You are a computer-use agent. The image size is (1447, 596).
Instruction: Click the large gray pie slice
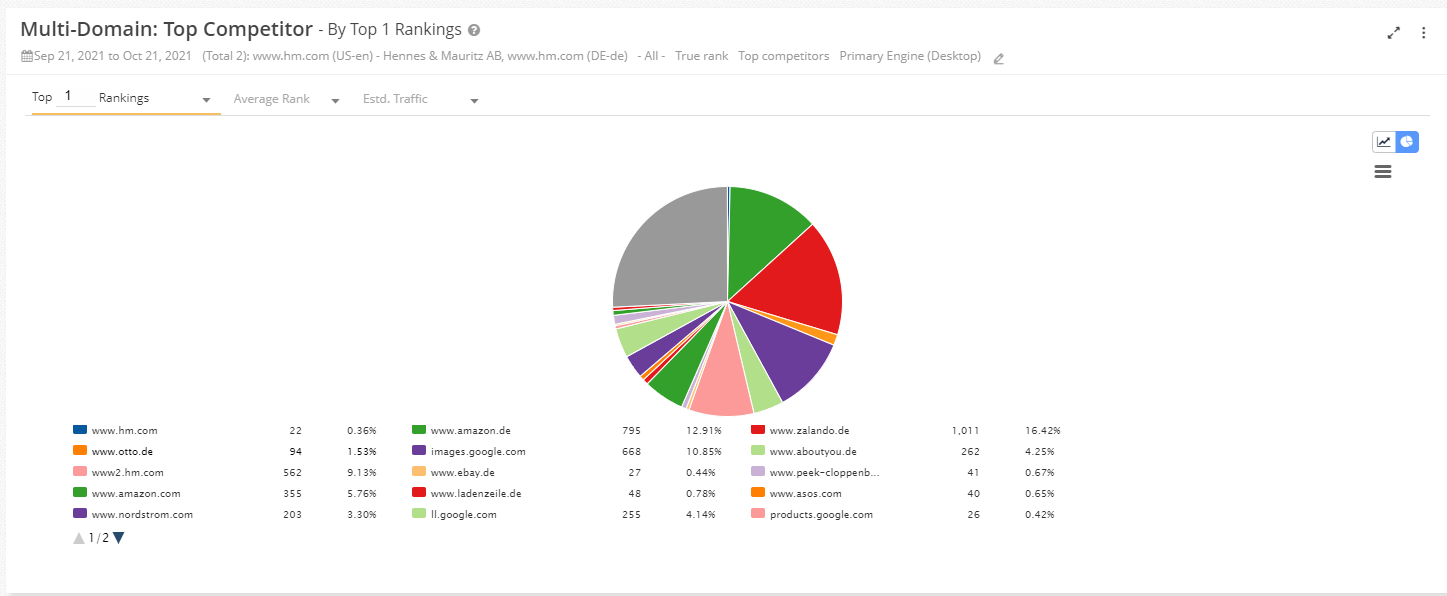670,250
